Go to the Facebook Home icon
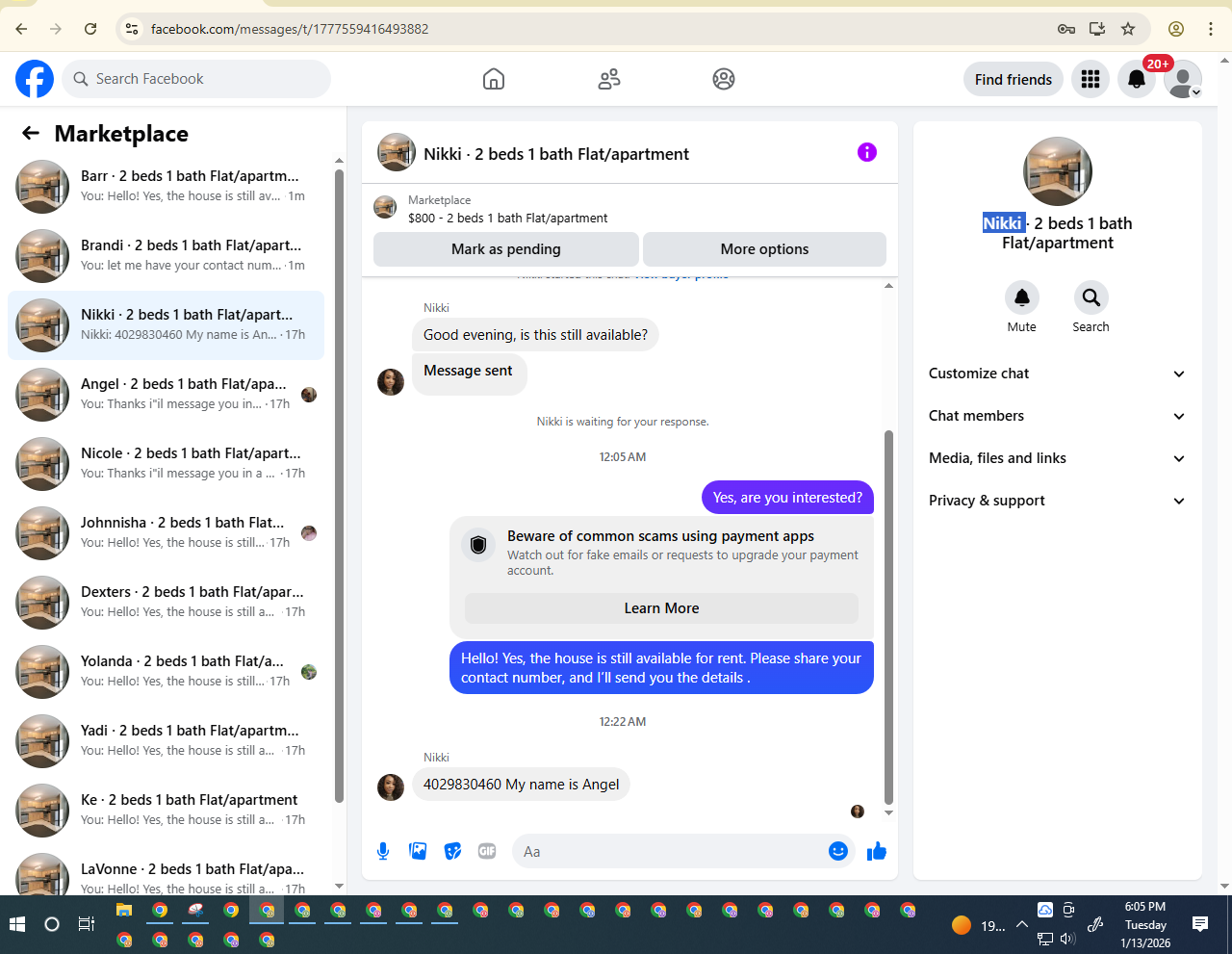This screenshot has width=1232, height=954. (x=494, y=79)
